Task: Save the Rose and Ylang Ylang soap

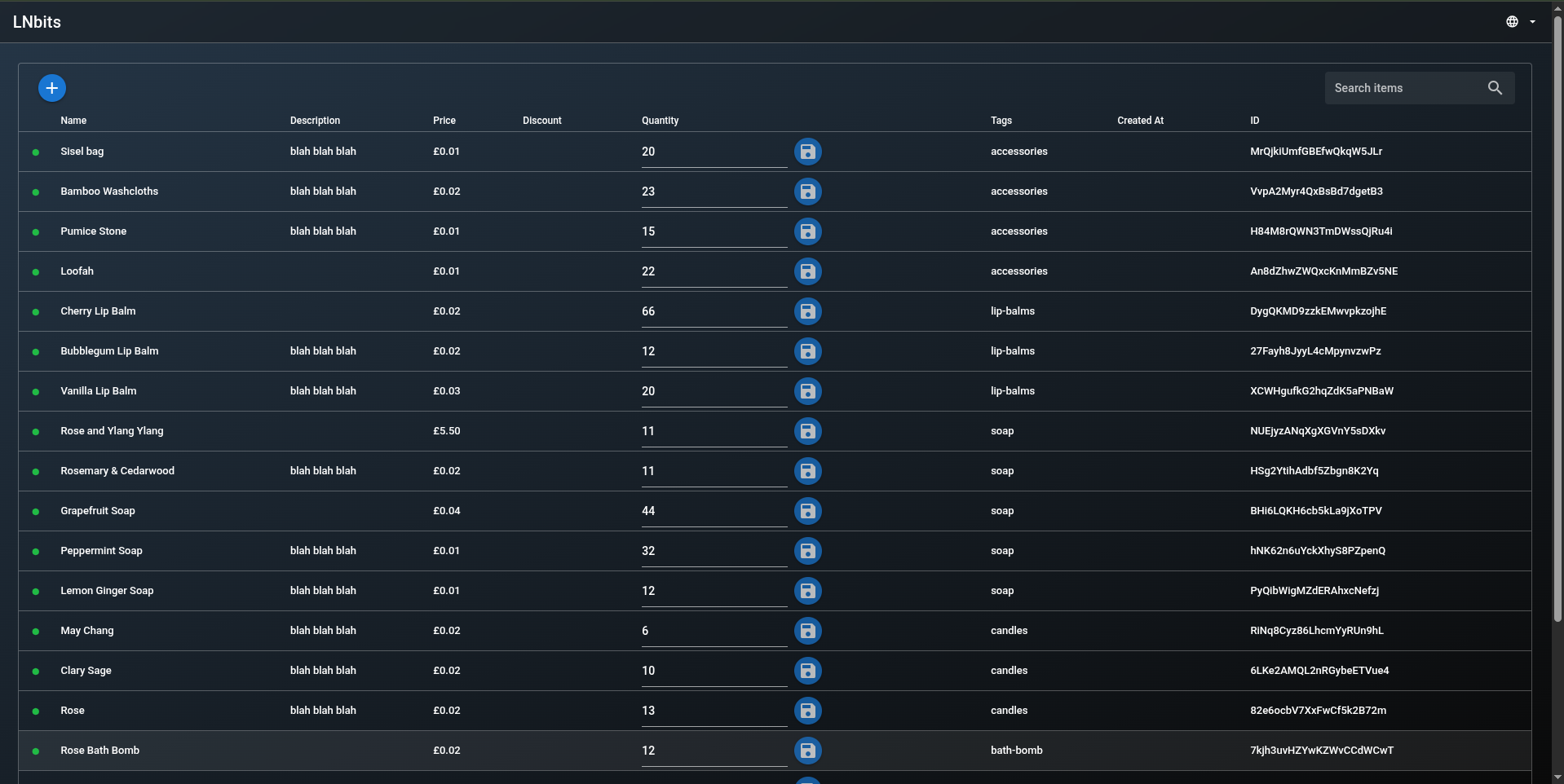Action: [806, 431]
